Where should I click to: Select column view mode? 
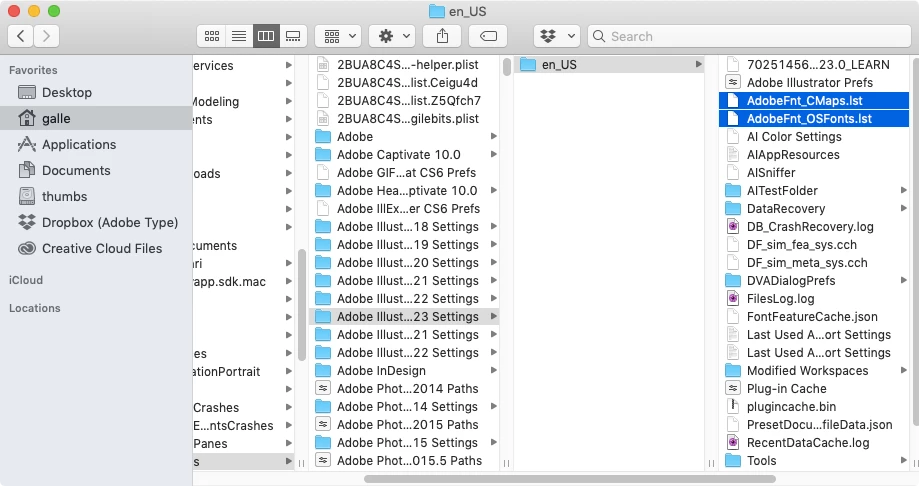click(x=266, y=36)
